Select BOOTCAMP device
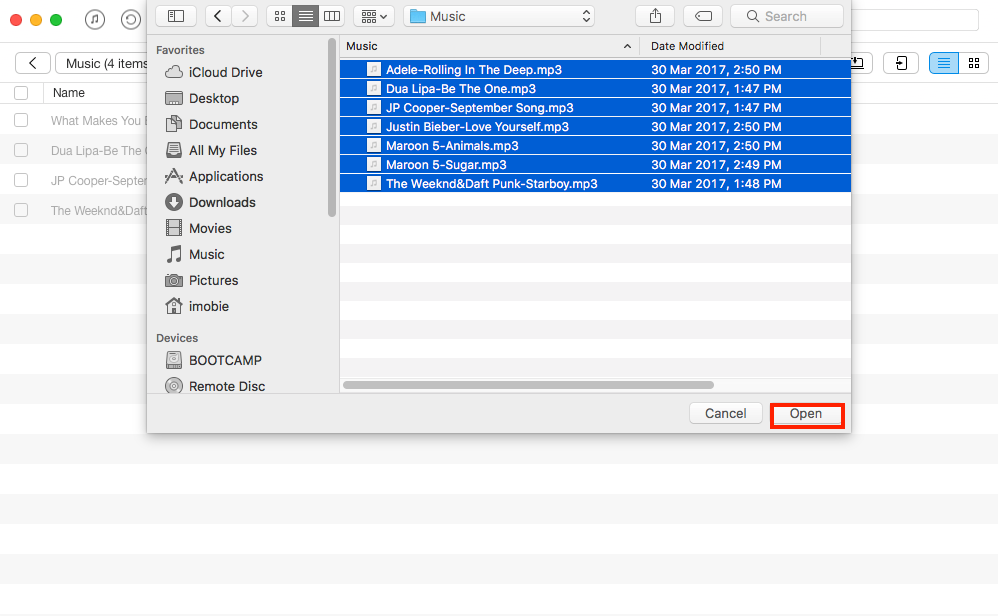The height and width of the screenshot is (616, 998). tap(213, 361)
